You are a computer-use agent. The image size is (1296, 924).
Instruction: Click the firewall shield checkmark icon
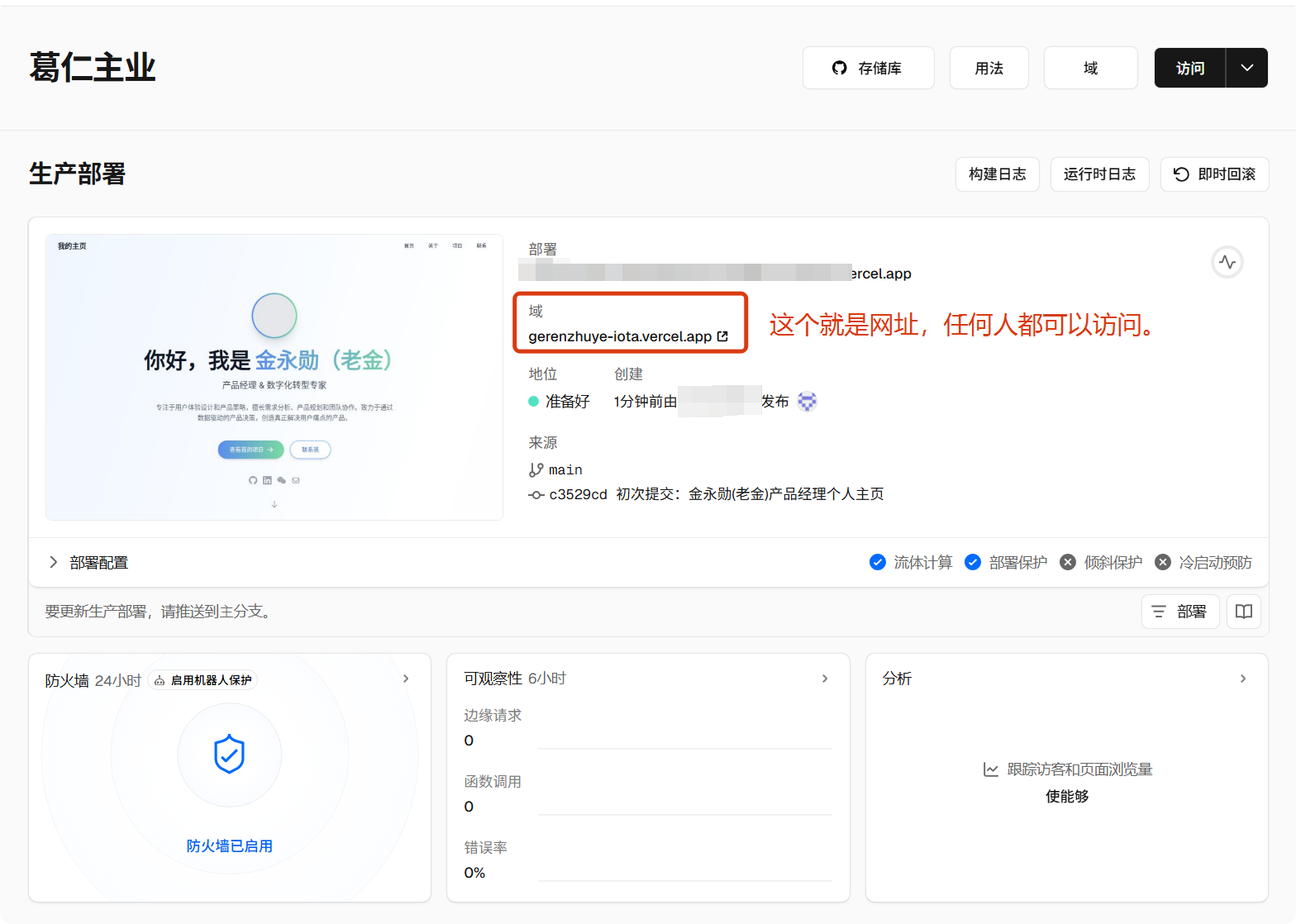click(x=230, y=755)
